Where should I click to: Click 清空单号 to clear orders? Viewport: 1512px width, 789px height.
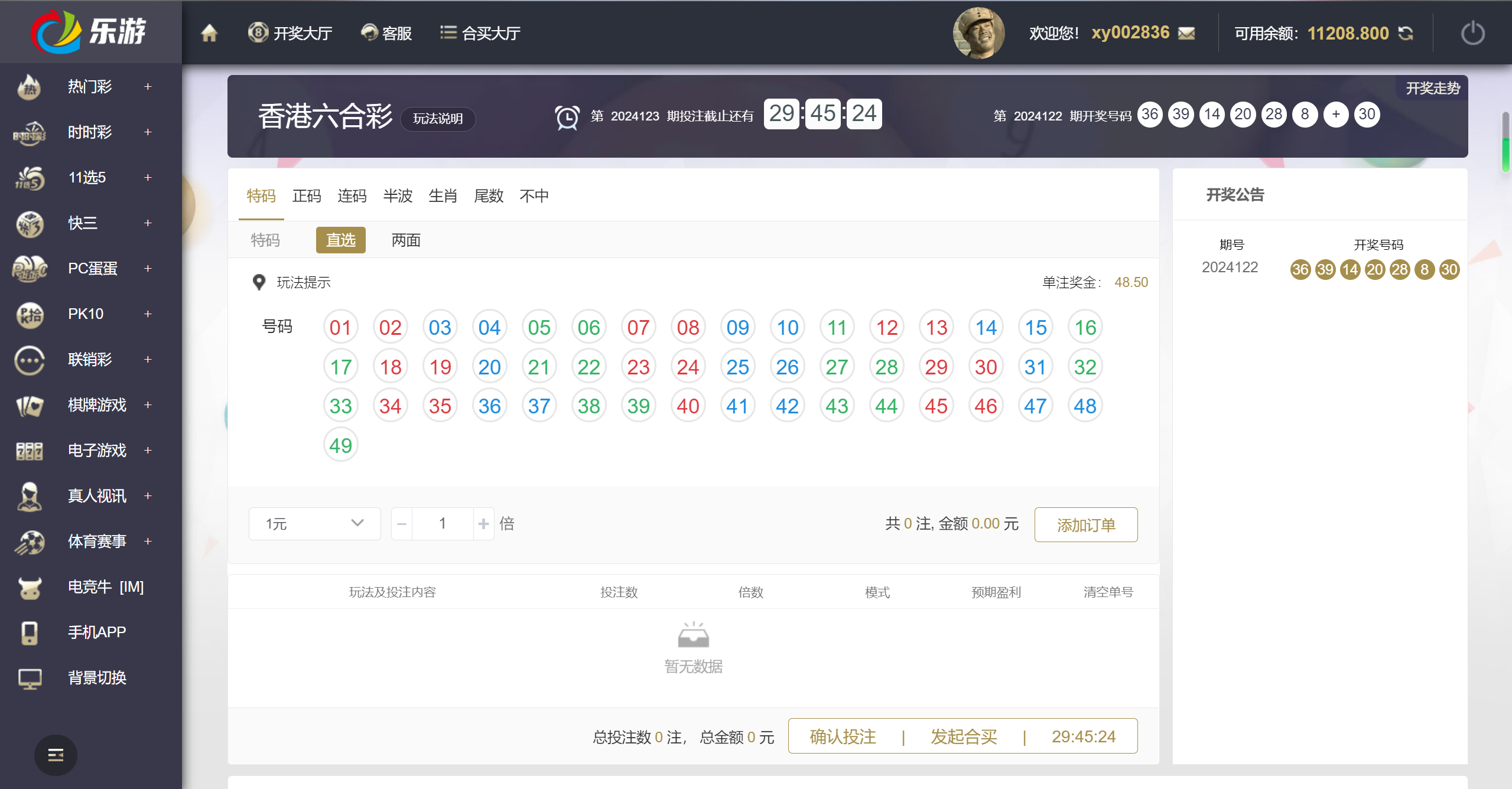tap(1108, 592)
